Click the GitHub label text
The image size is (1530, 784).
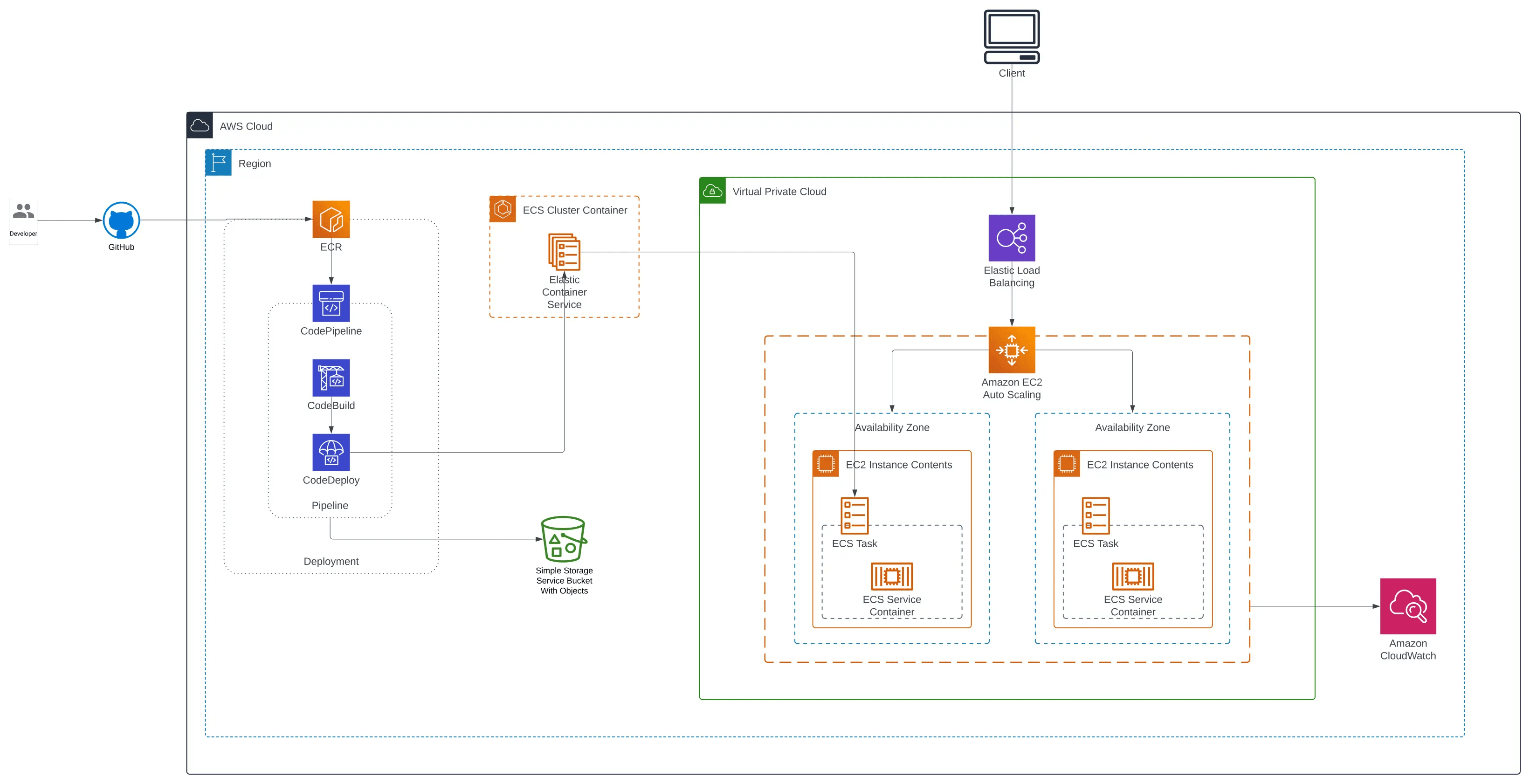pyautogui.click(x=121, y=247)
